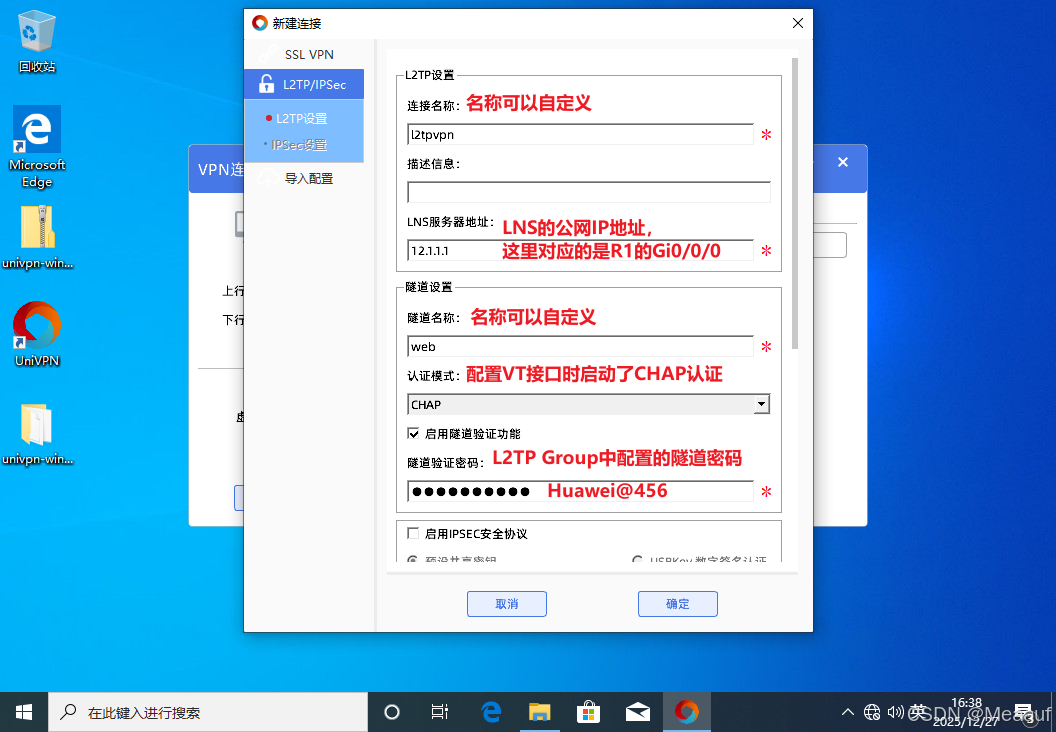
Task: Launch the UniVPN desktop shortcut
Action: tap(37, 334)
